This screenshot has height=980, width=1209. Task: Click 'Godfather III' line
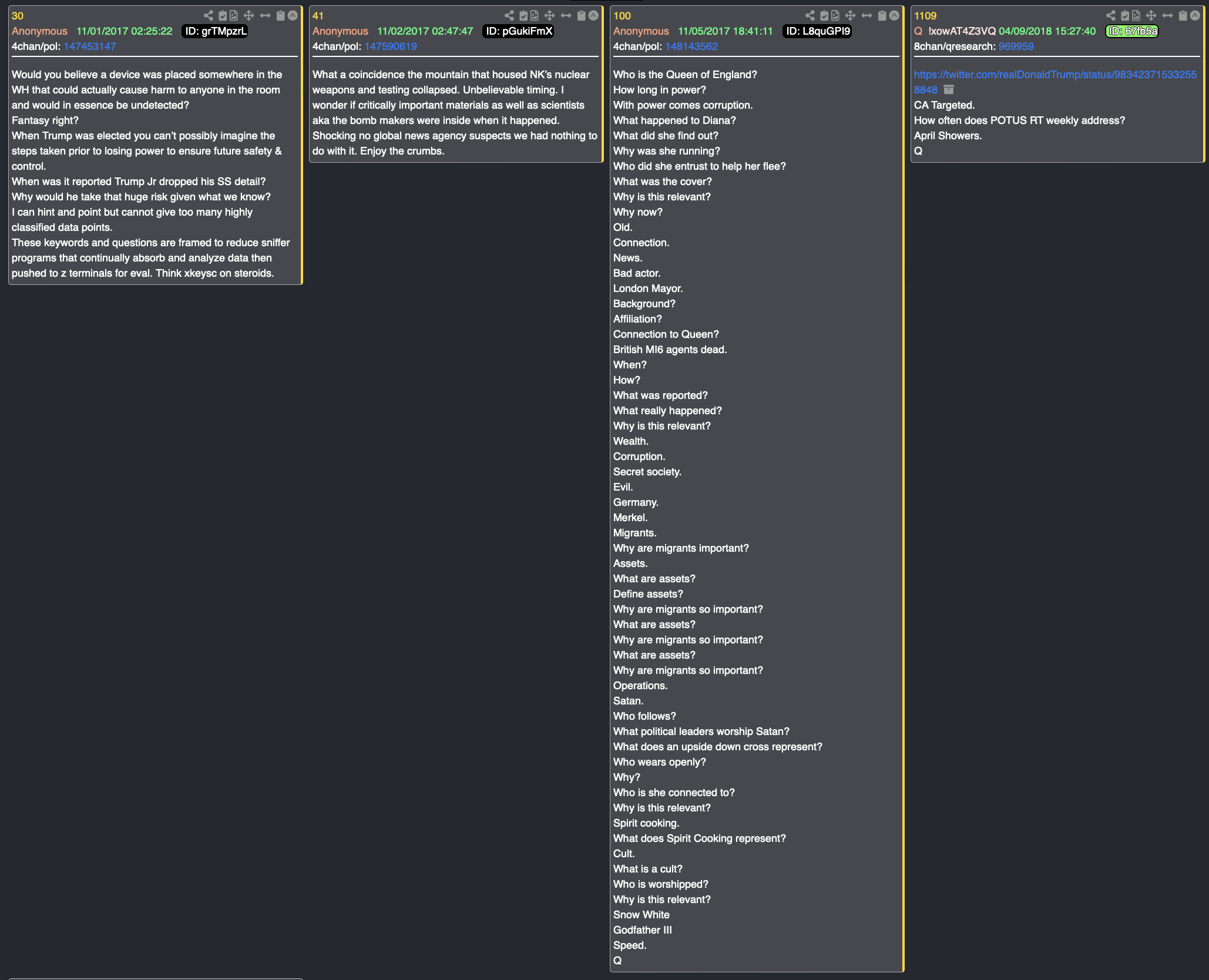pyautogui.click(x=643, y=930)
